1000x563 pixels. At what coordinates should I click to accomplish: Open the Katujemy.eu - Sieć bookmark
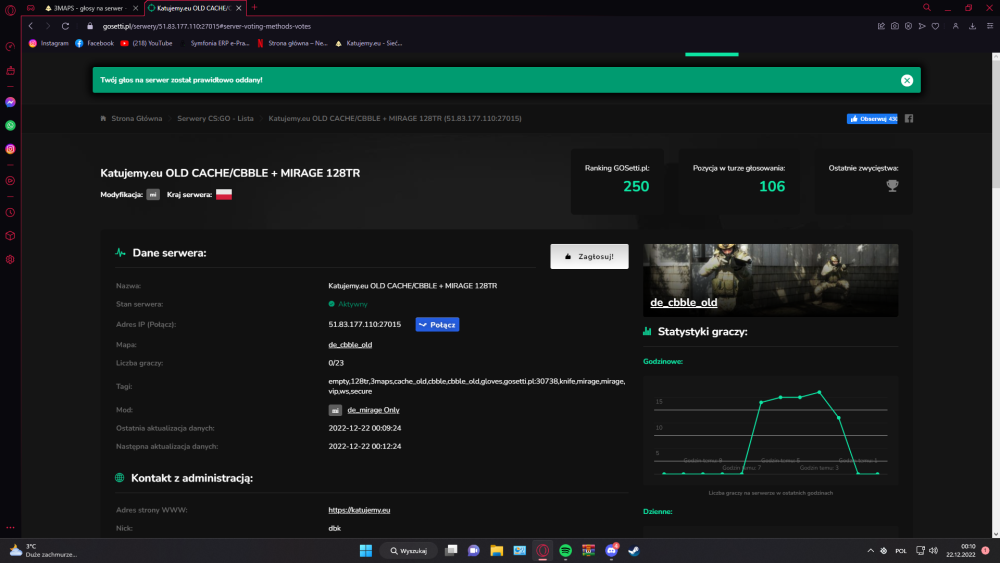coord(369,43)
